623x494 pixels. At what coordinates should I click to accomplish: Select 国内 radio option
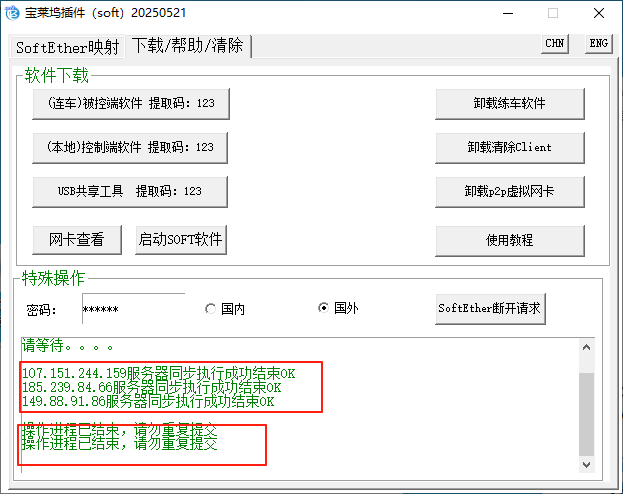[x=210, y=309]
